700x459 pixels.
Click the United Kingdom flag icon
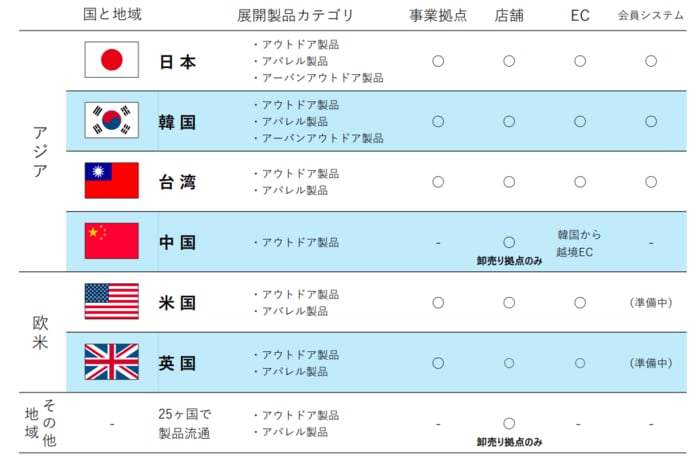111,362
